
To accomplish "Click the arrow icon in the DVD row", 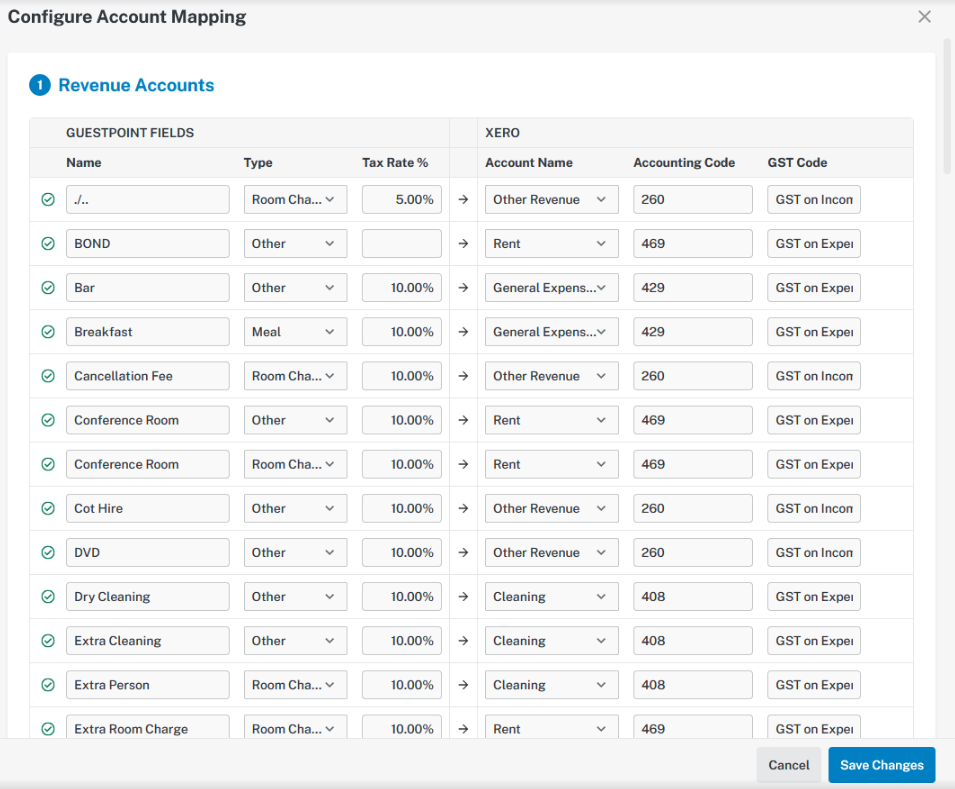I will point(463,553).
